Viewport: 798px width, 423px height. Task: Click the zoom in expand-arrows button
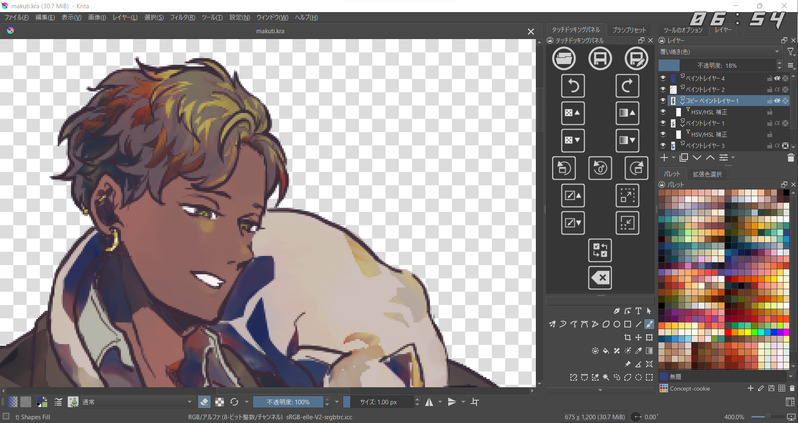tap(627, 195)
